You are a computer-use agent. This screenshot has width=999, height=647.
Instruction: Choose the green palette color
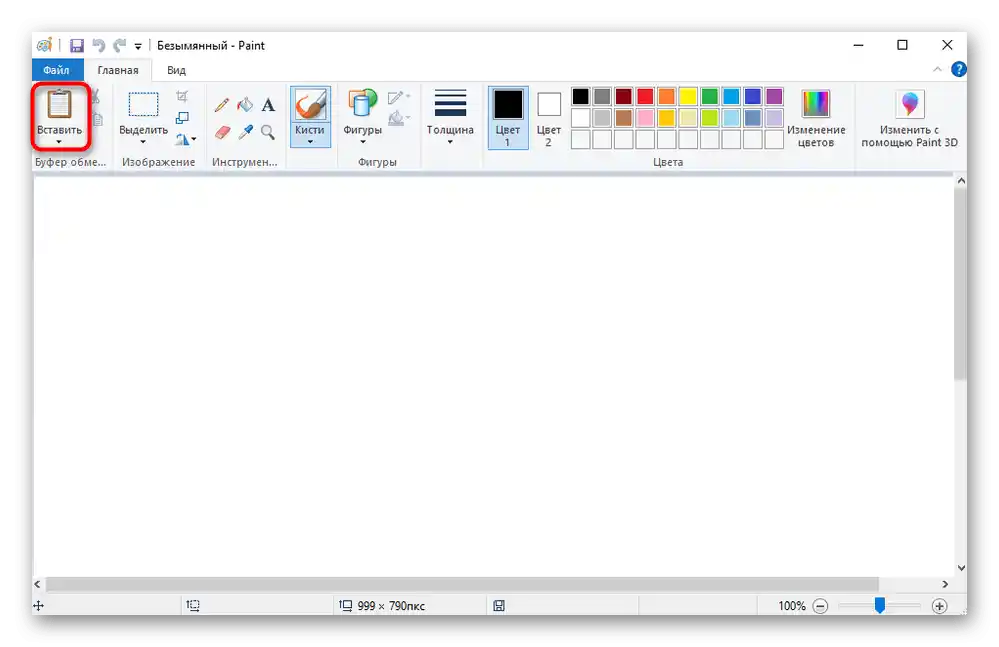coord(710,97)
